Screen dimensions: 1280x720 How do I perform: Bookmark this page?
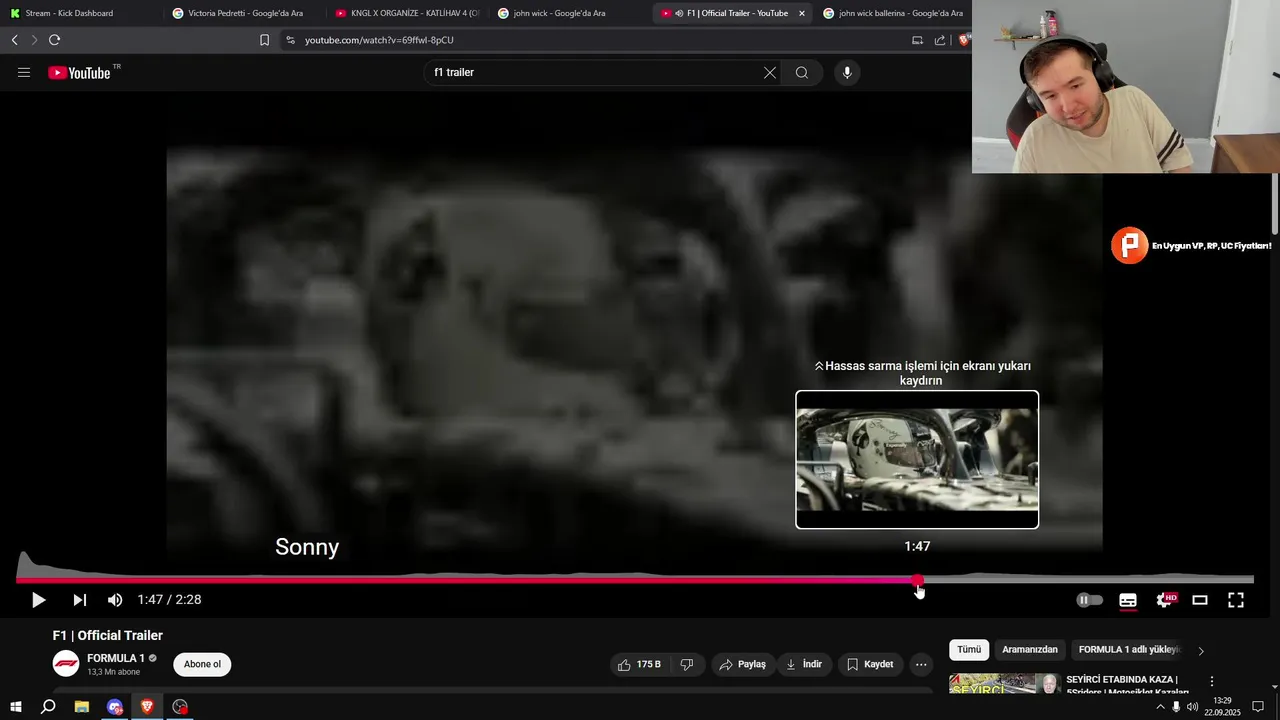264,40
